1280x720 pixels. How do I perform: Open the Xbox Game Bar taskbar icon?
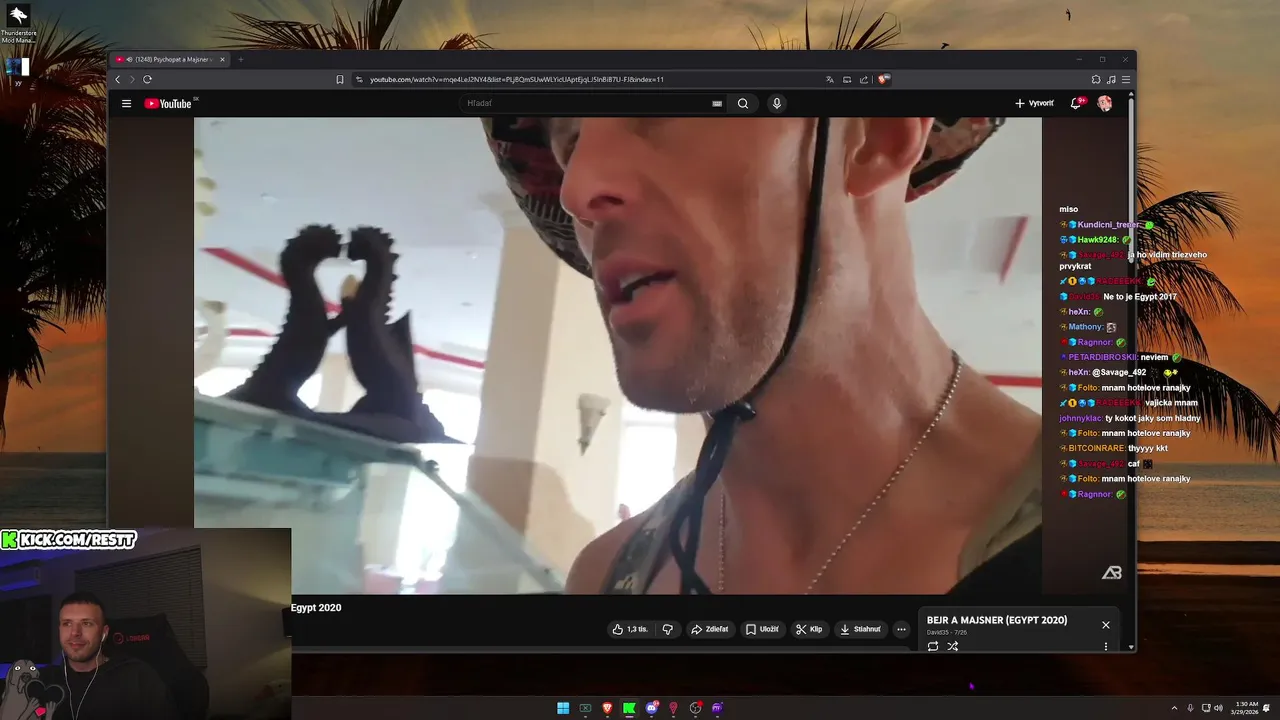tap(586, 708)
